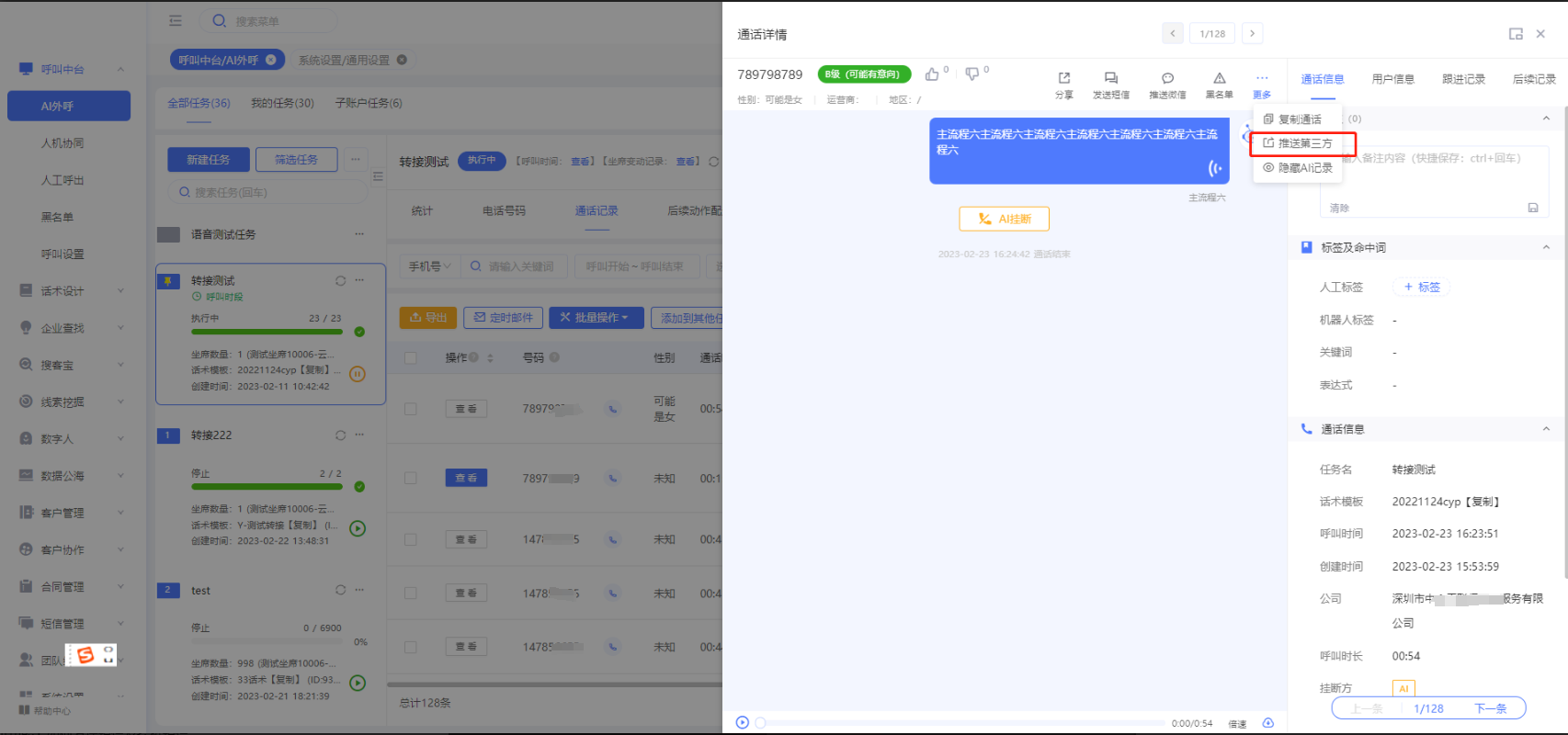Add the number to 黑名单 blacklist
This screenshot has height=735, width=1568.
(x=1219, y=79)
